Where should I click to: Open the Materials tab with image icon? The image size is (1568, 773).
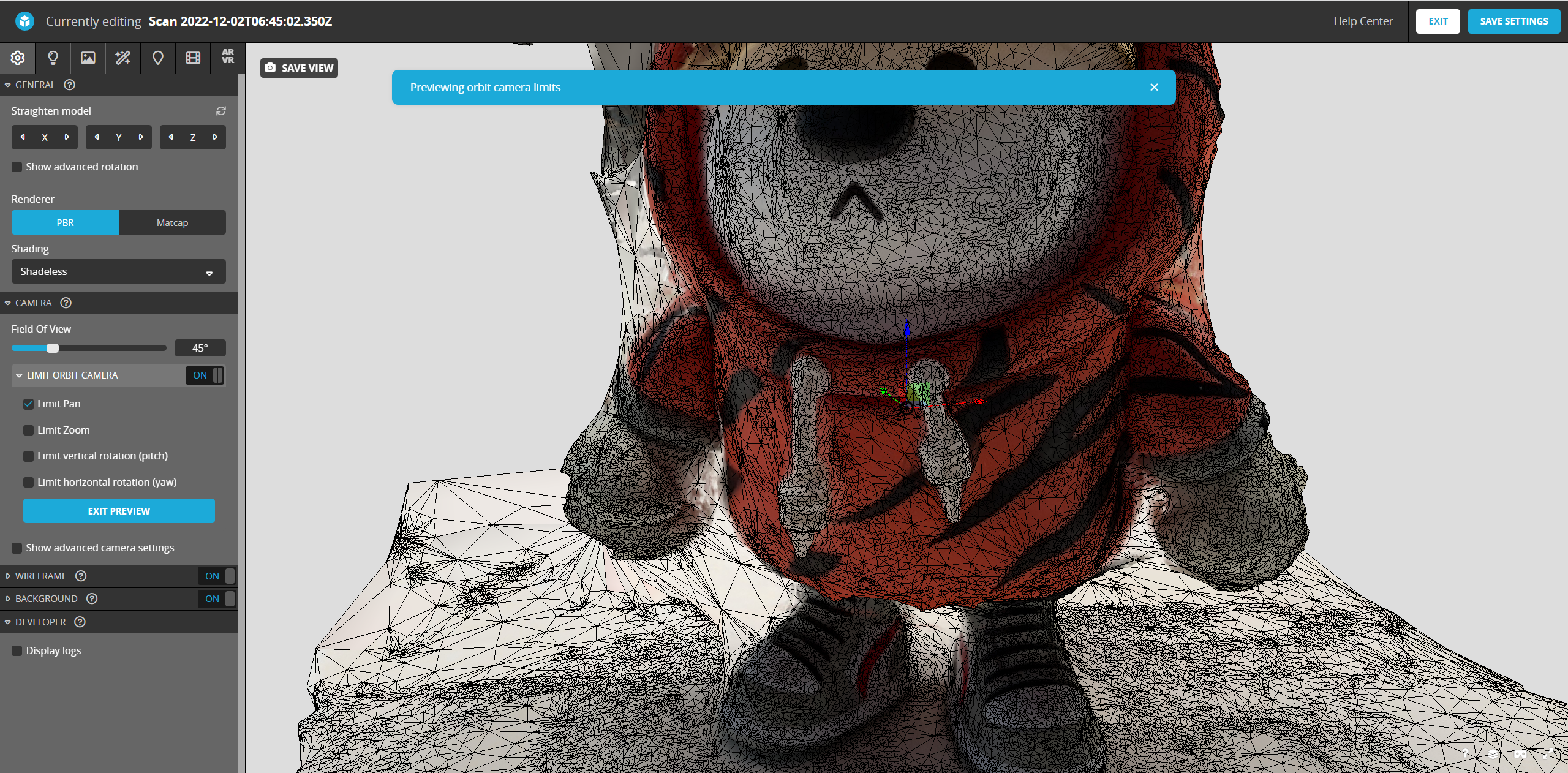pyautogui.click(x=88, y=58)
